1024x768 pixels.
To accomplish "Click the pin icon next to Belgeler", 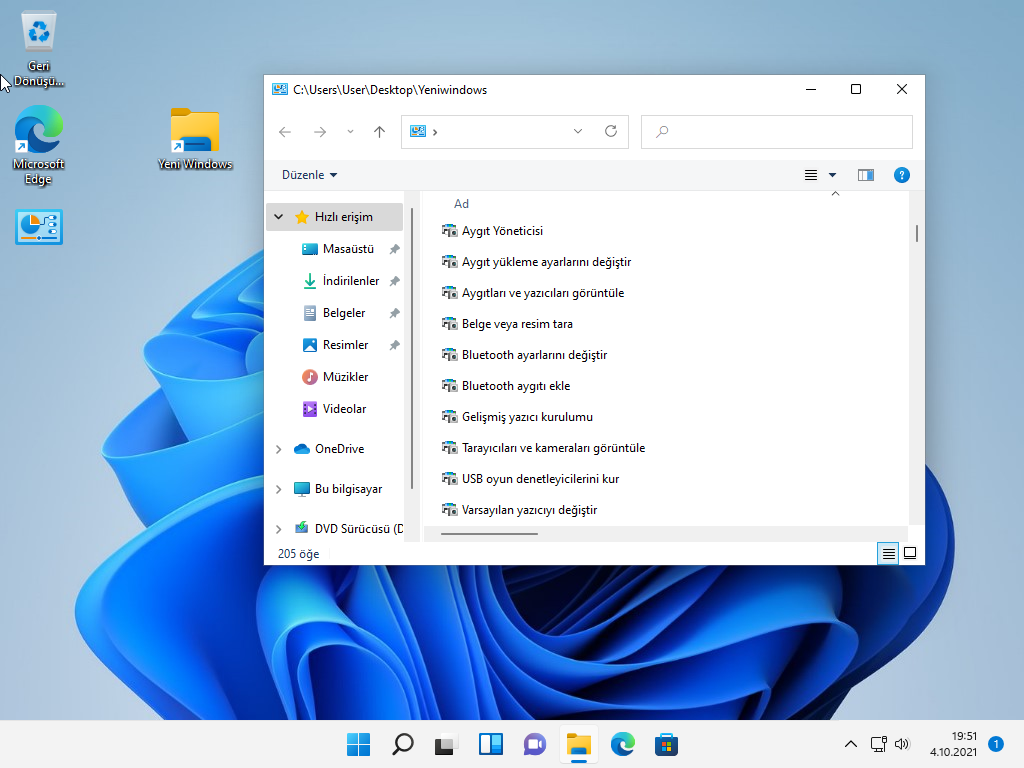I will pos(394,313).
